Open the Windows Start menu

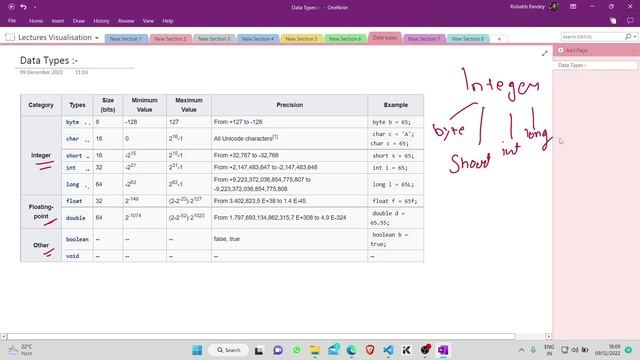pyautogui.click(x=197, y=350)
